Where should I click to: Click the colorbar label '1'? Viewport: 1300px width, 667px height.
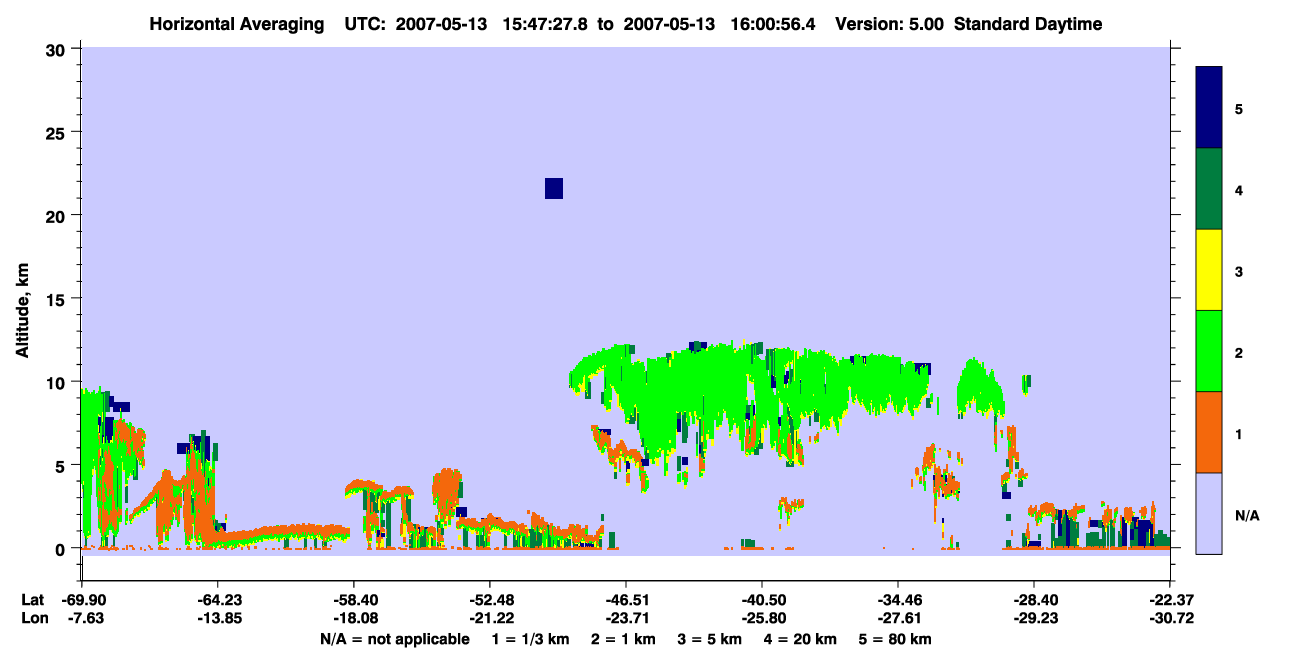pos(1239,434)
